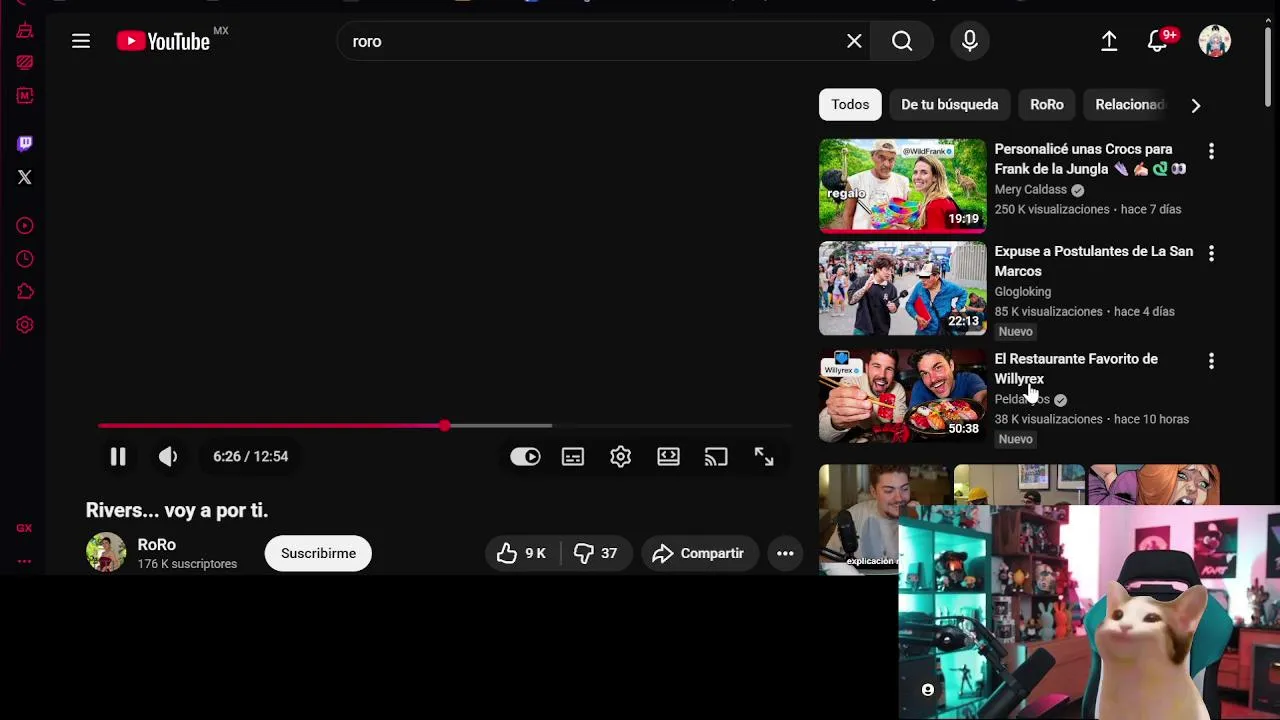
Task: Open options for the San Marcos video
Action: (x=1211, y=253)
